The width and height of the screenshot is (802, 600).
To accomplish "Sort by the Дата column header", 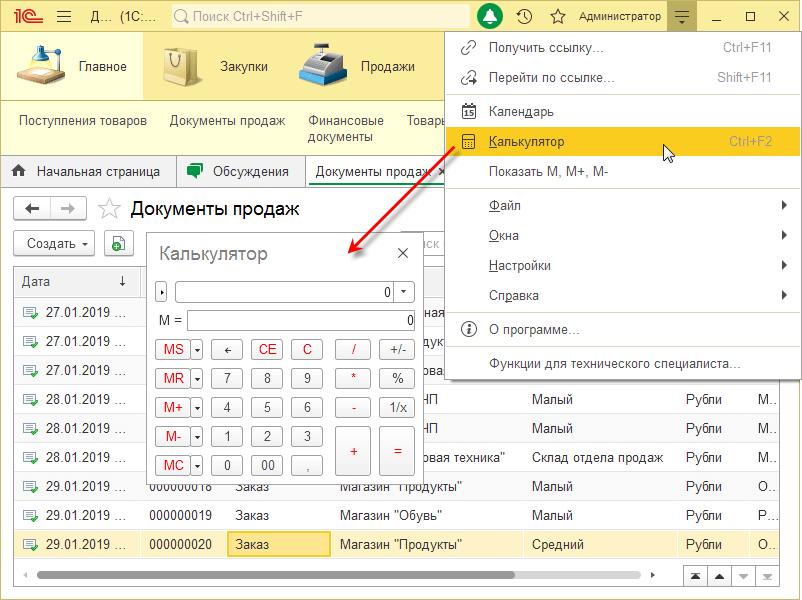I will (x=76, y=281).
